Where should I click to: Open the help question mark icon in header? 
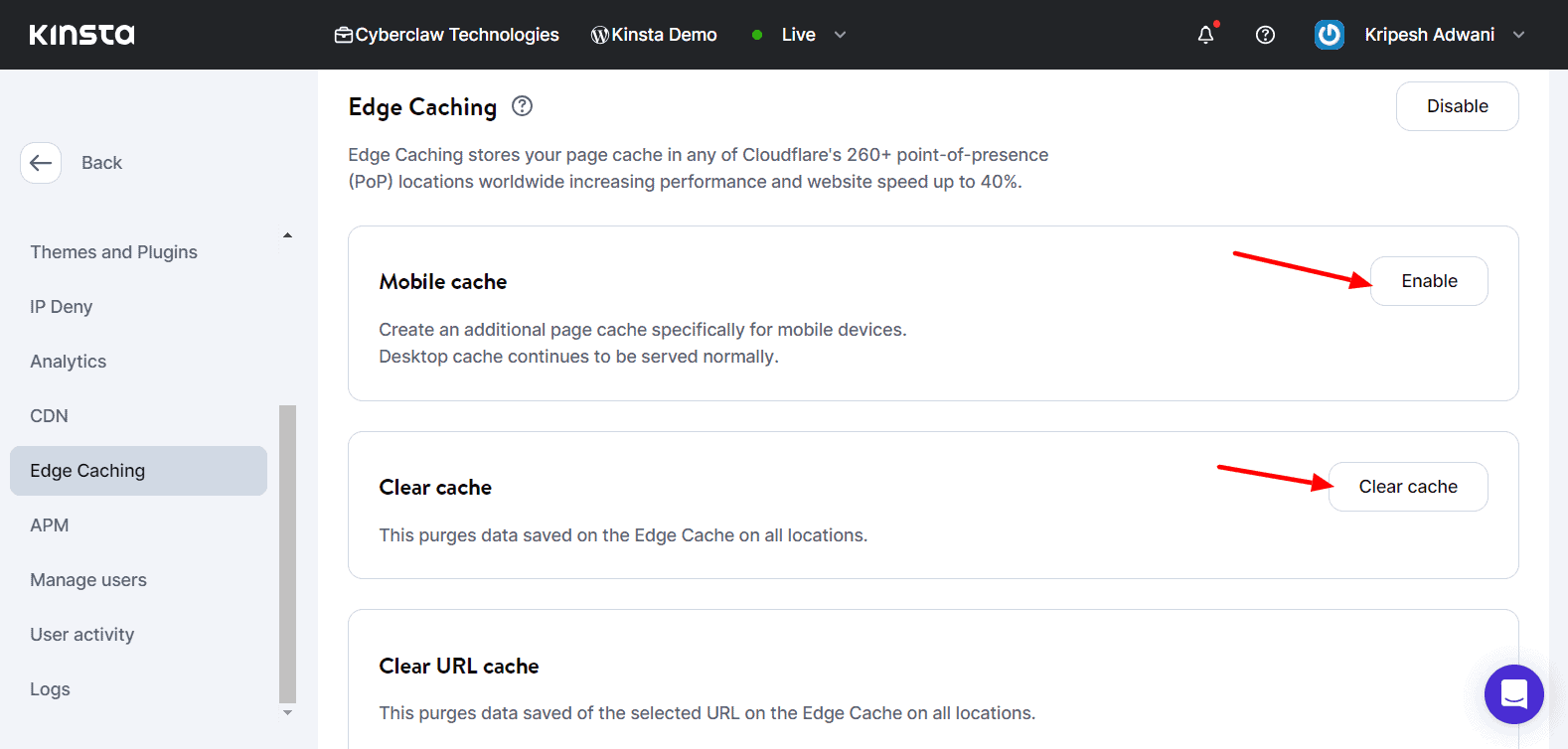(1265, 35)
